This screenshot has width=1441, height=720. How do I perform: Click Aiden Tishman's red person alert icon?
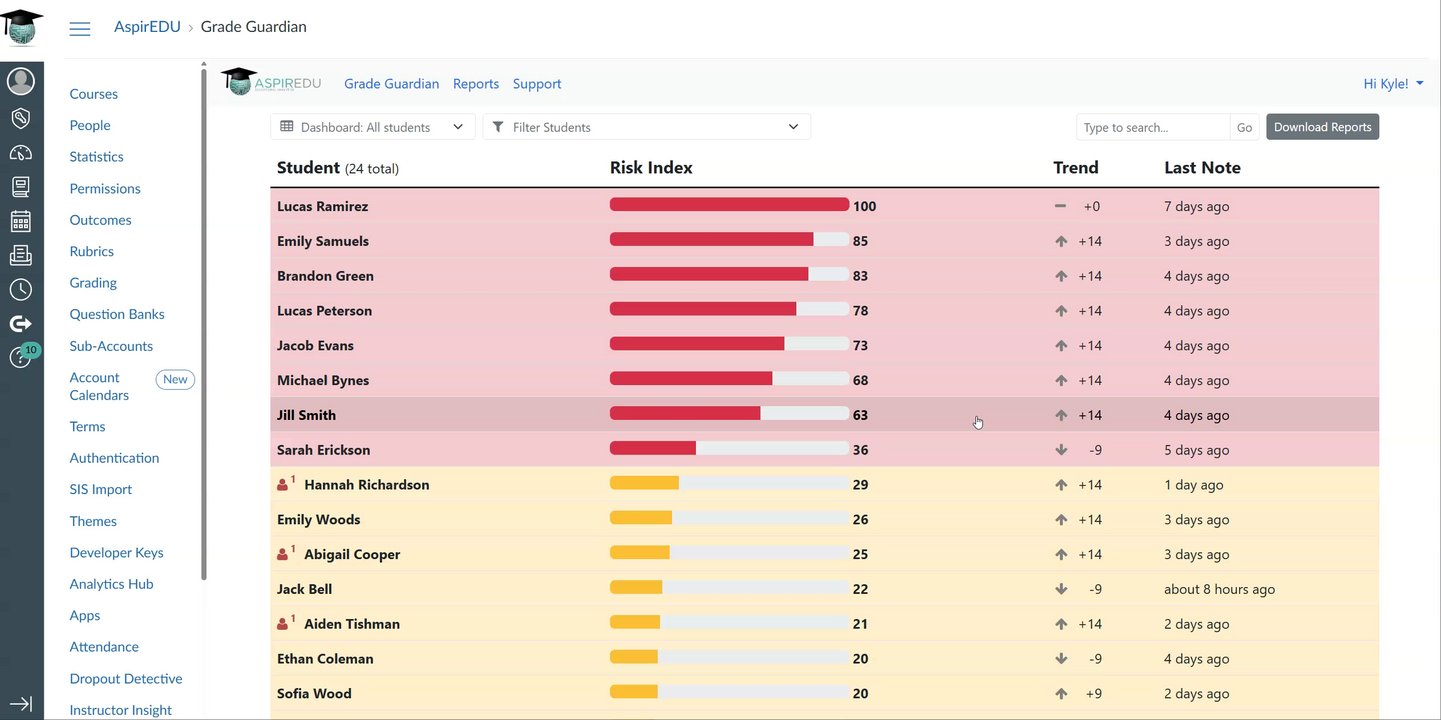point(283,624)
